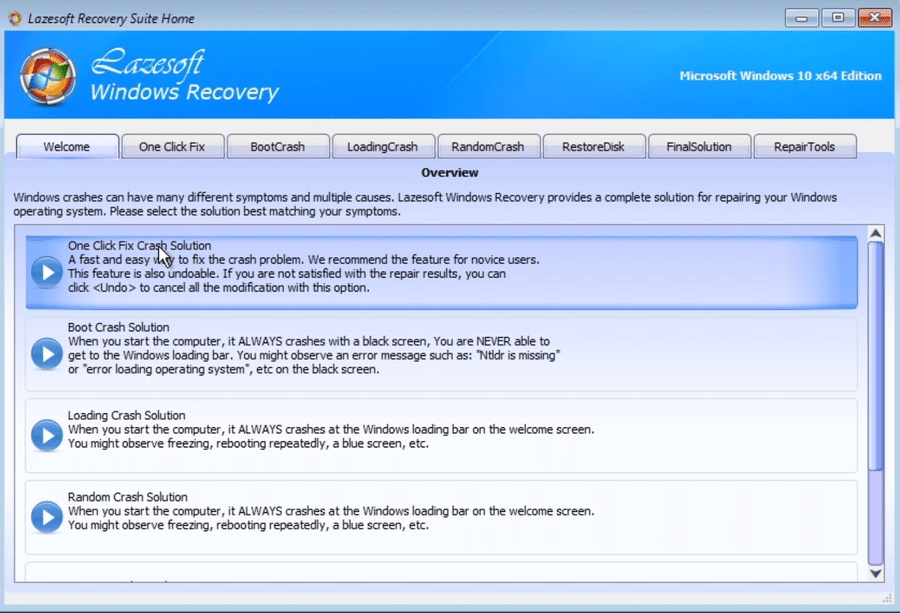Image resolution: width=900 pixels, height=613 pixels.
Task: Click the 'Ntldr is missing' description line
Action: 314,355
